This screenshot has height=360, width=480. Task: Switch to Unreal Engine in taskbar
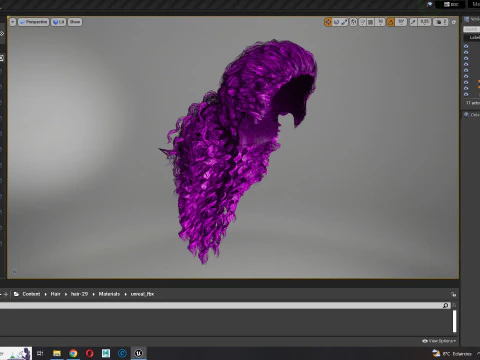coord(139,353)
